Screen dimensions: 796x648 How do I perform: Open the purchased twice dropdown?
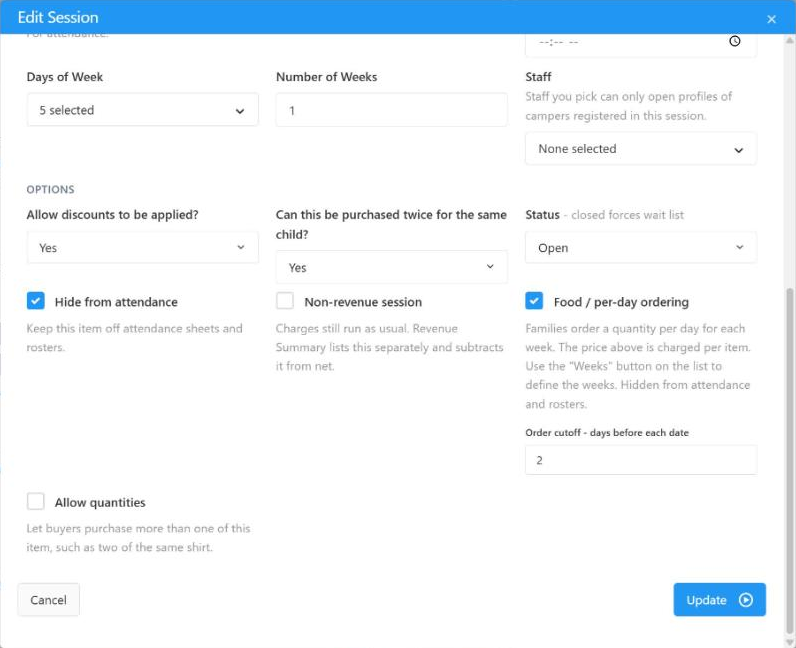tap(391, 267)
